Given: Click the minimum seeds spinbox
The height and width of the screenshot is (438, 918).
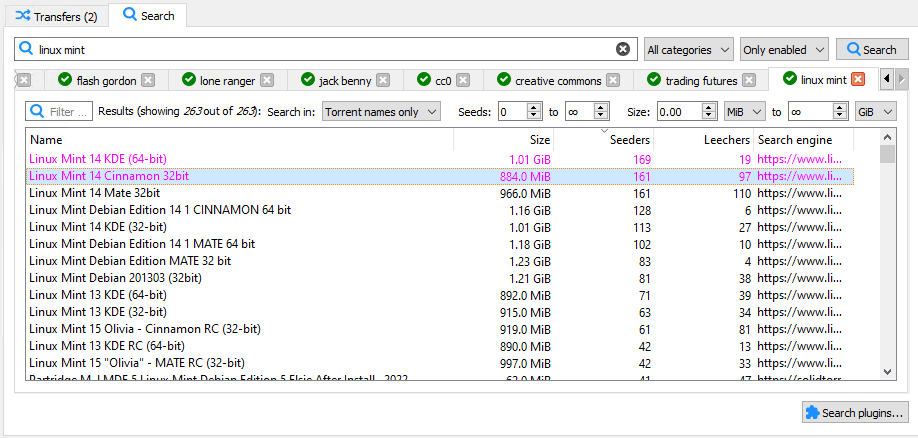Looking at the screenshot, I should (521, 111).
